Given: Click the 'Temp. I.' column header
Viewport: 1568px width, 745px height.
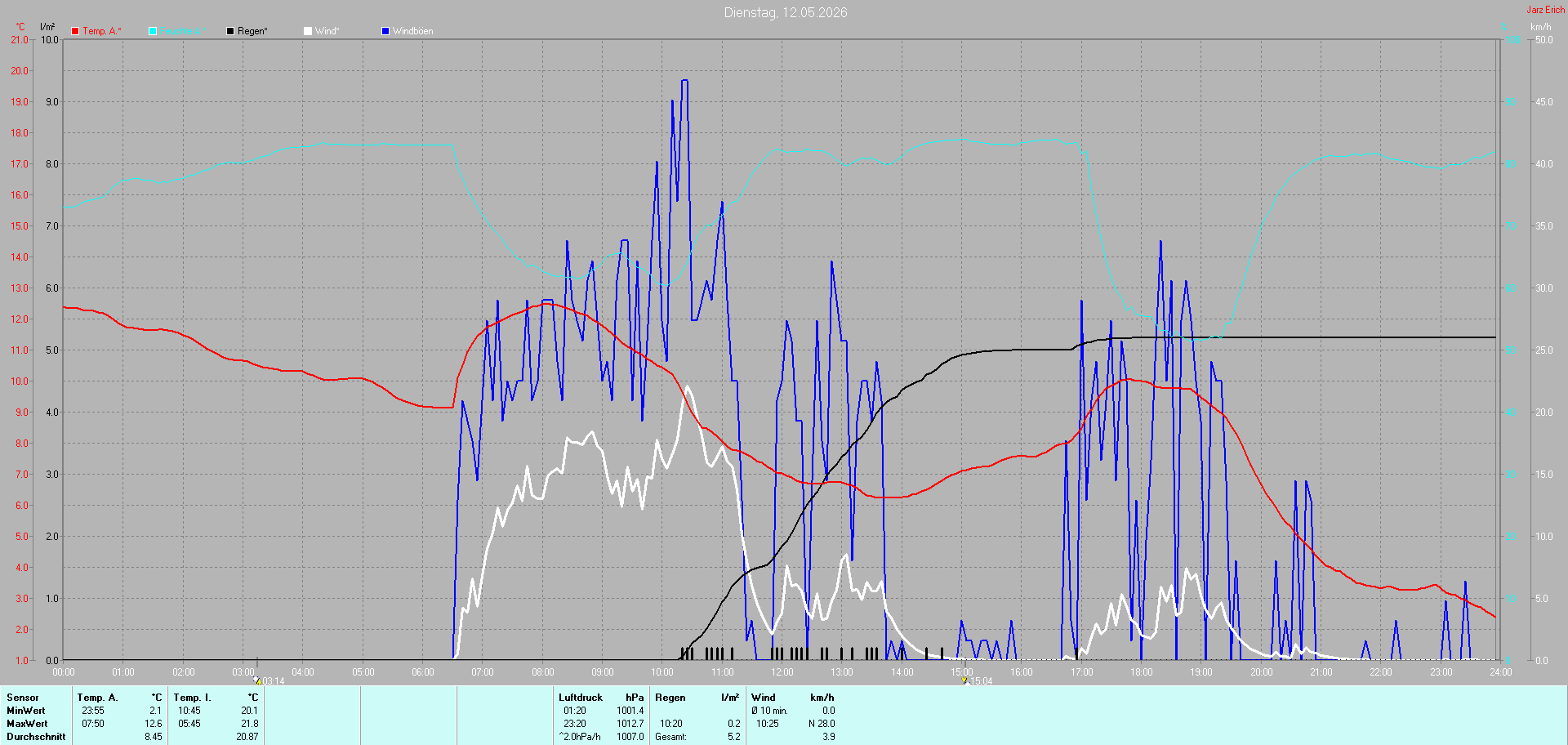Looking at the screenshot, I should [x=192, y=698].
